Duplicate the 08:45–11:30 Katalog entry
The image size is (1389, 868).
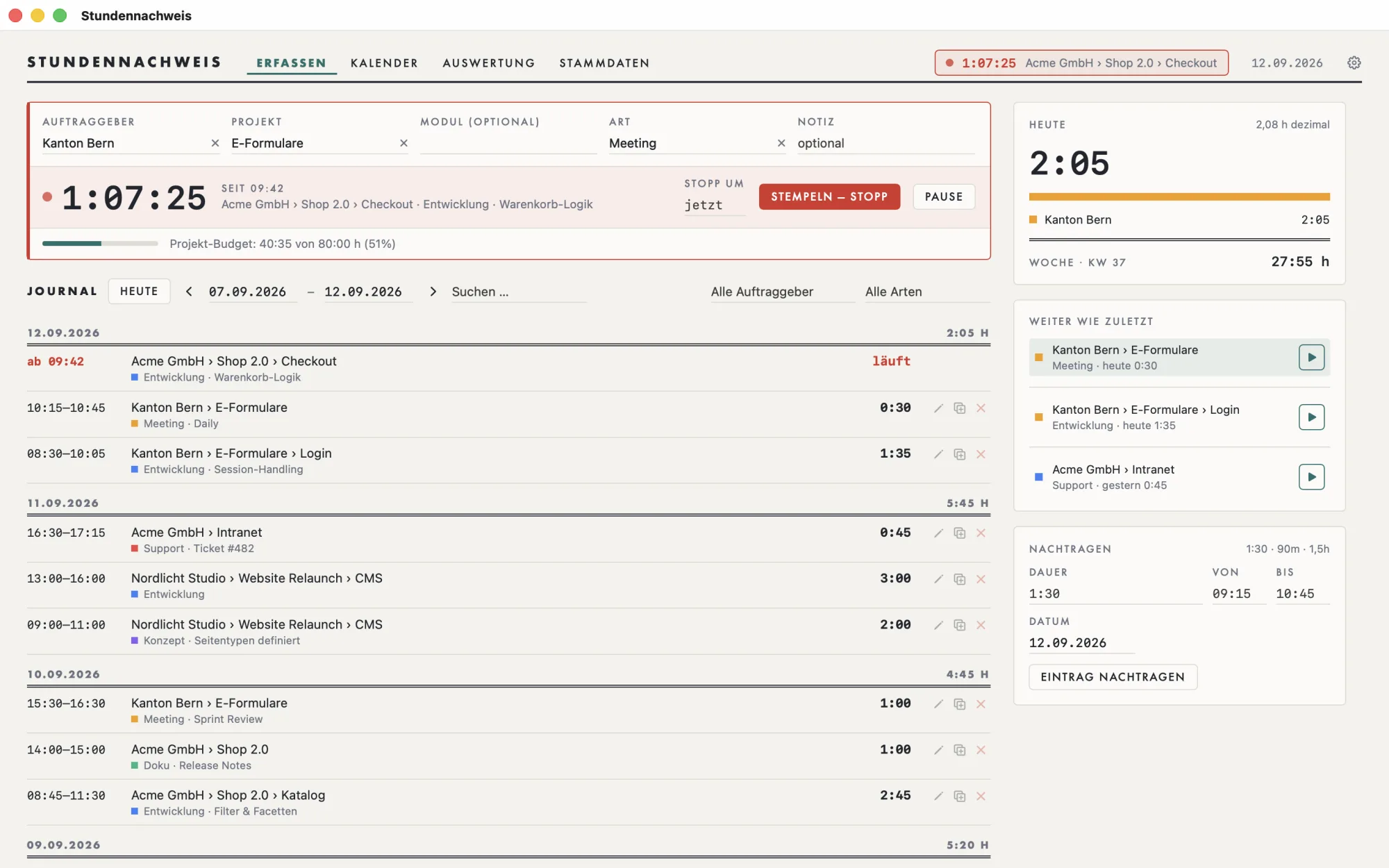click(960, 796)
